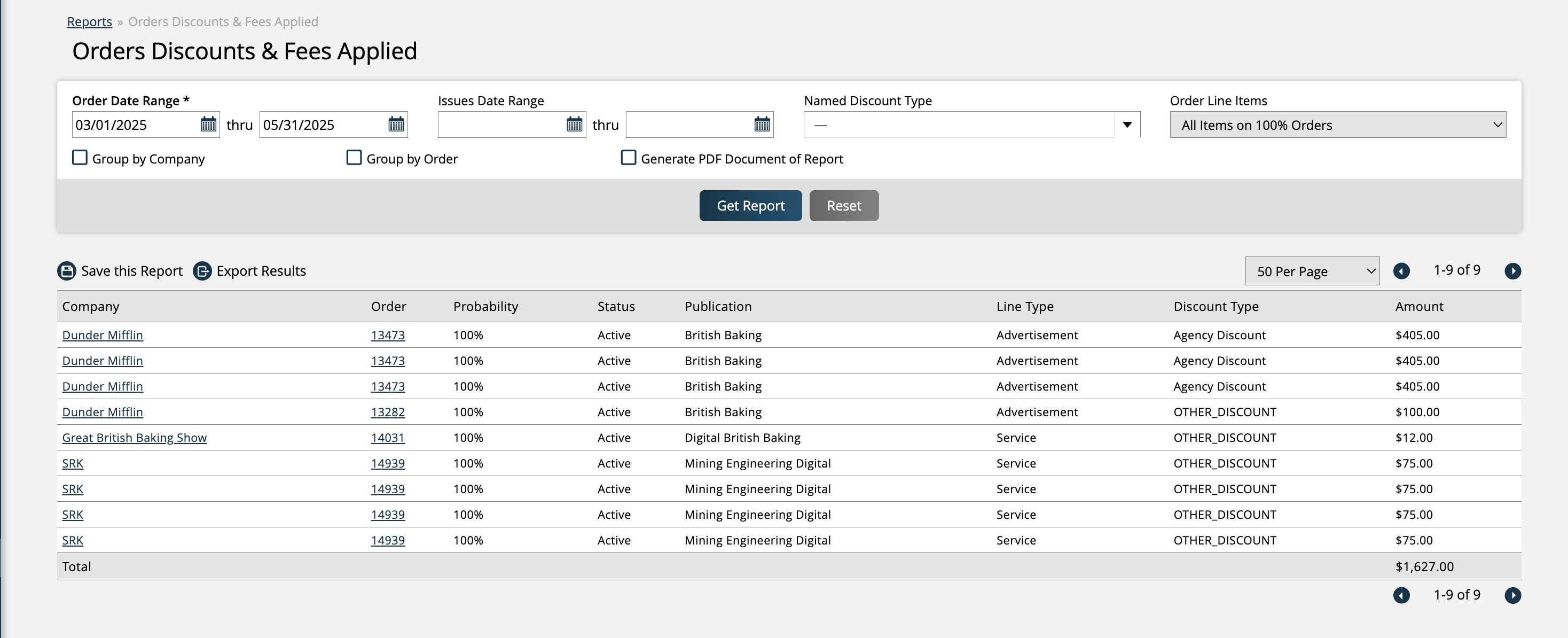Go to previous page using bottom arrow
Screen dimensions: 1568x638
pyautogui.click(x=1401, y=595)
